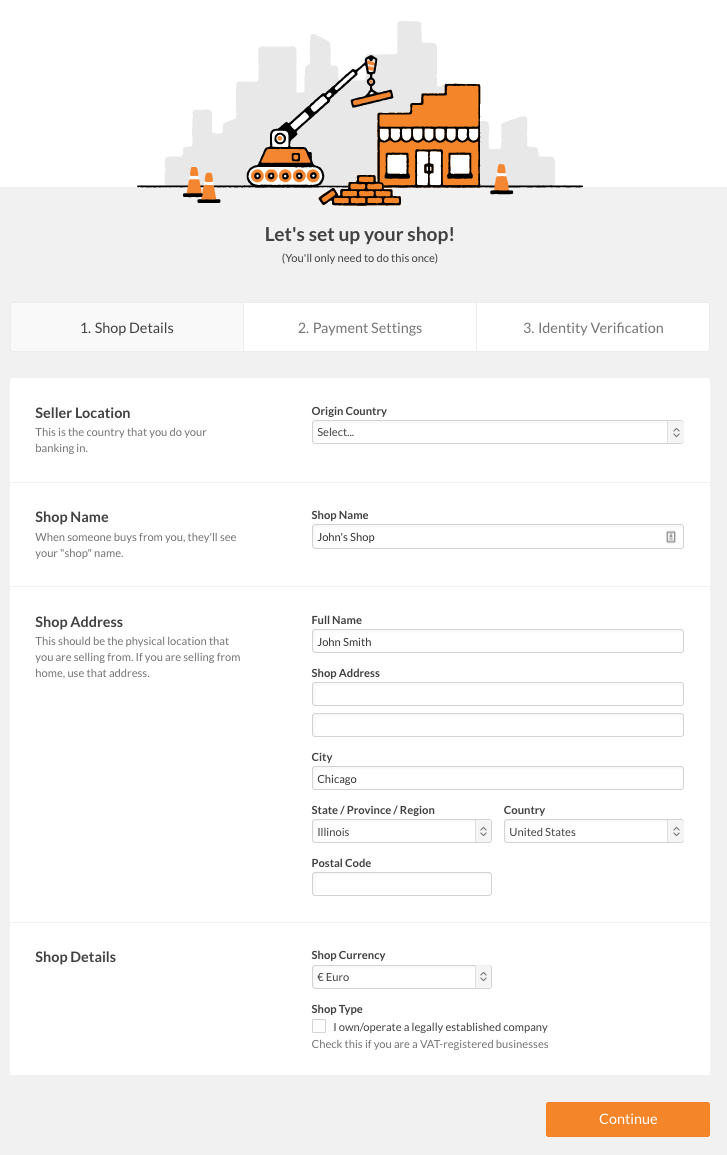Open the Origin Country dropdown

[497, 432]
